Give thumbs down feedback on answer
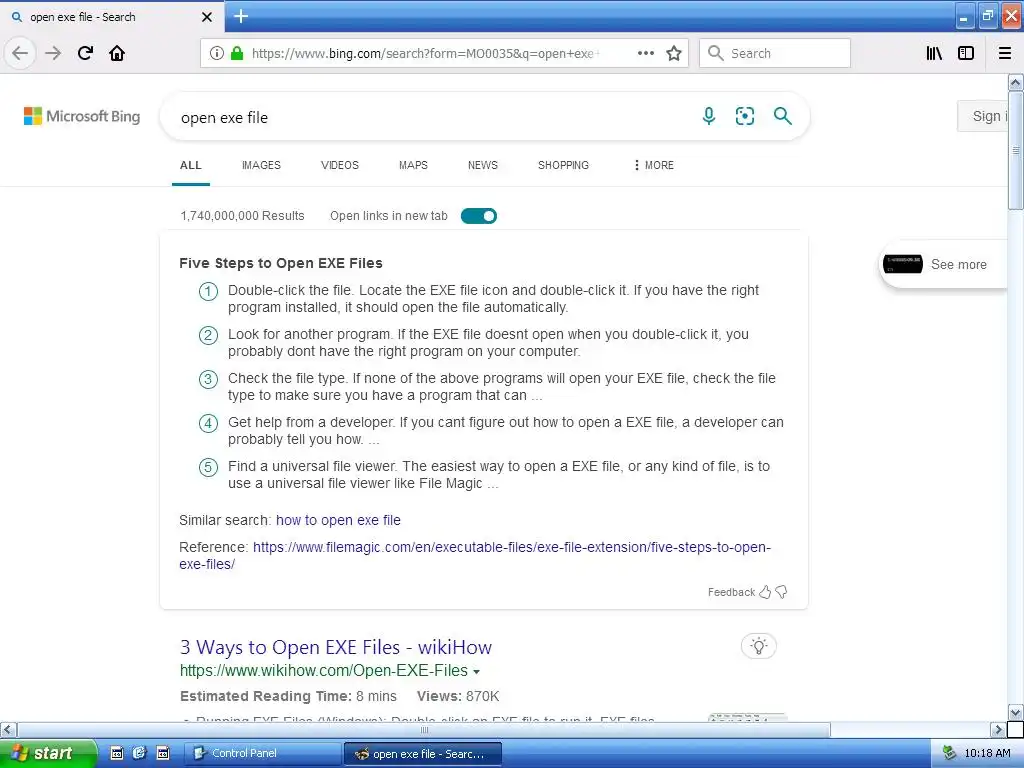 781,592
